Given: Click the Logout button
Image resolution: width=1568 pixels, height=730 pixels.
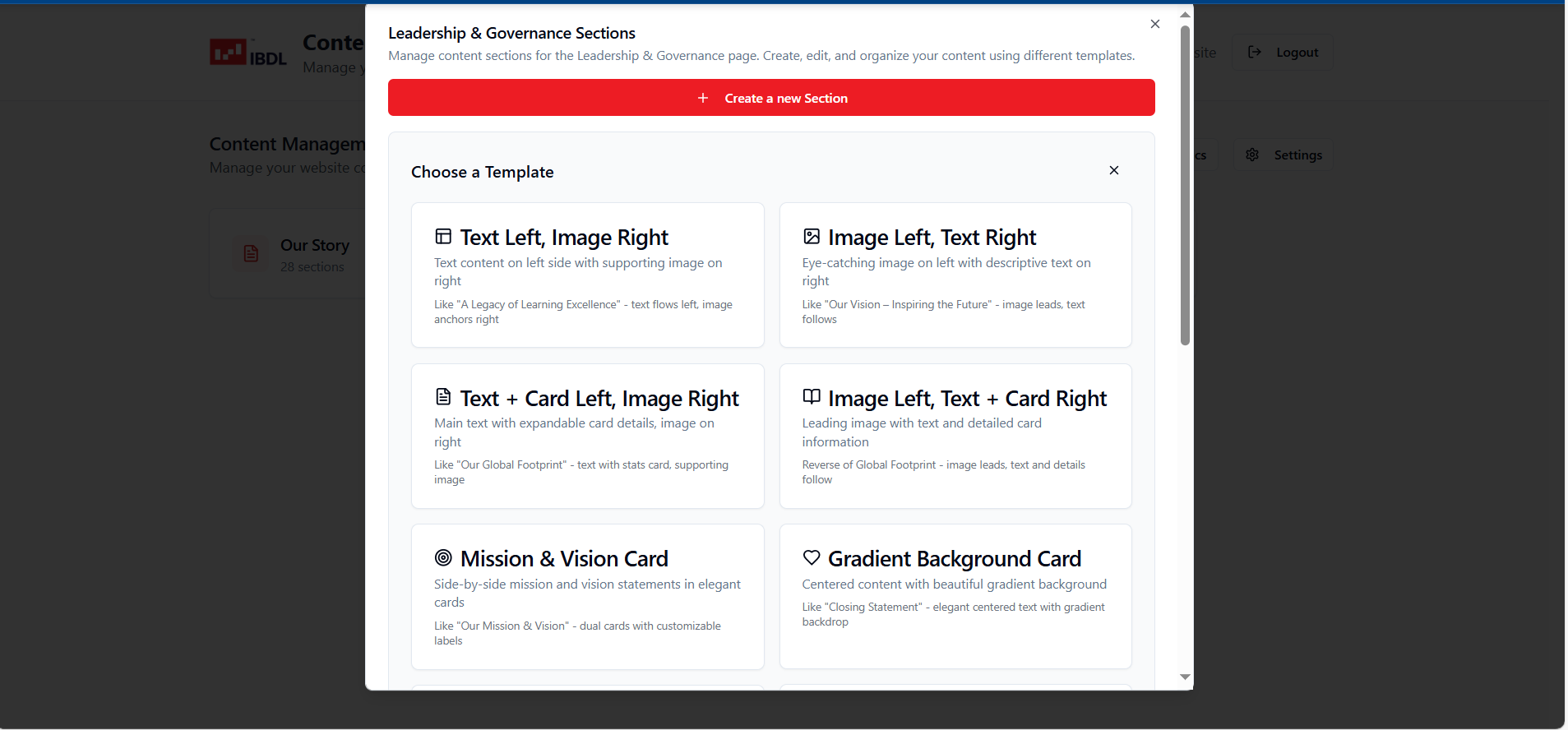Looking at the screenshot, I should 1283,53.
